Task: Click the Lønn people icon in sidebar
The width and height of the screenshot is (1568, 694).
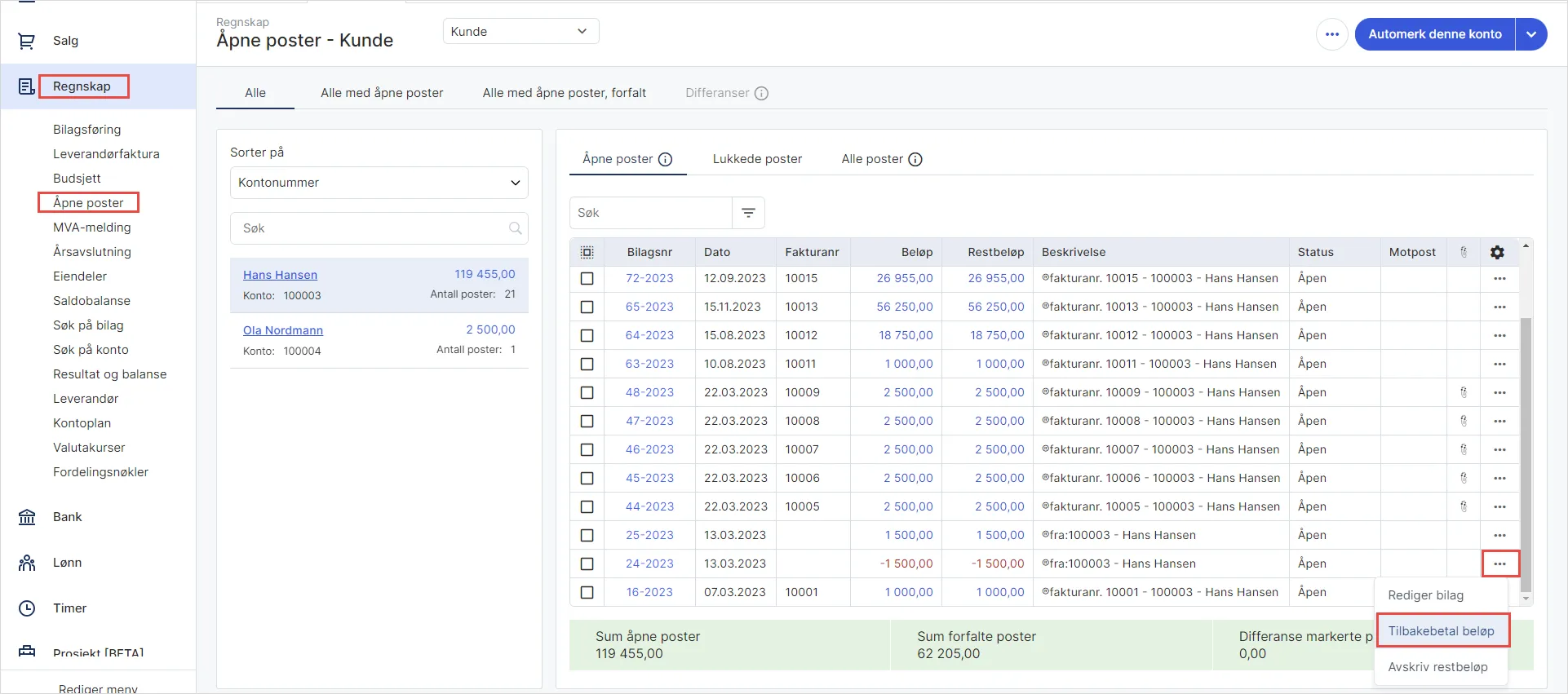Action: (x=27, y=563)
